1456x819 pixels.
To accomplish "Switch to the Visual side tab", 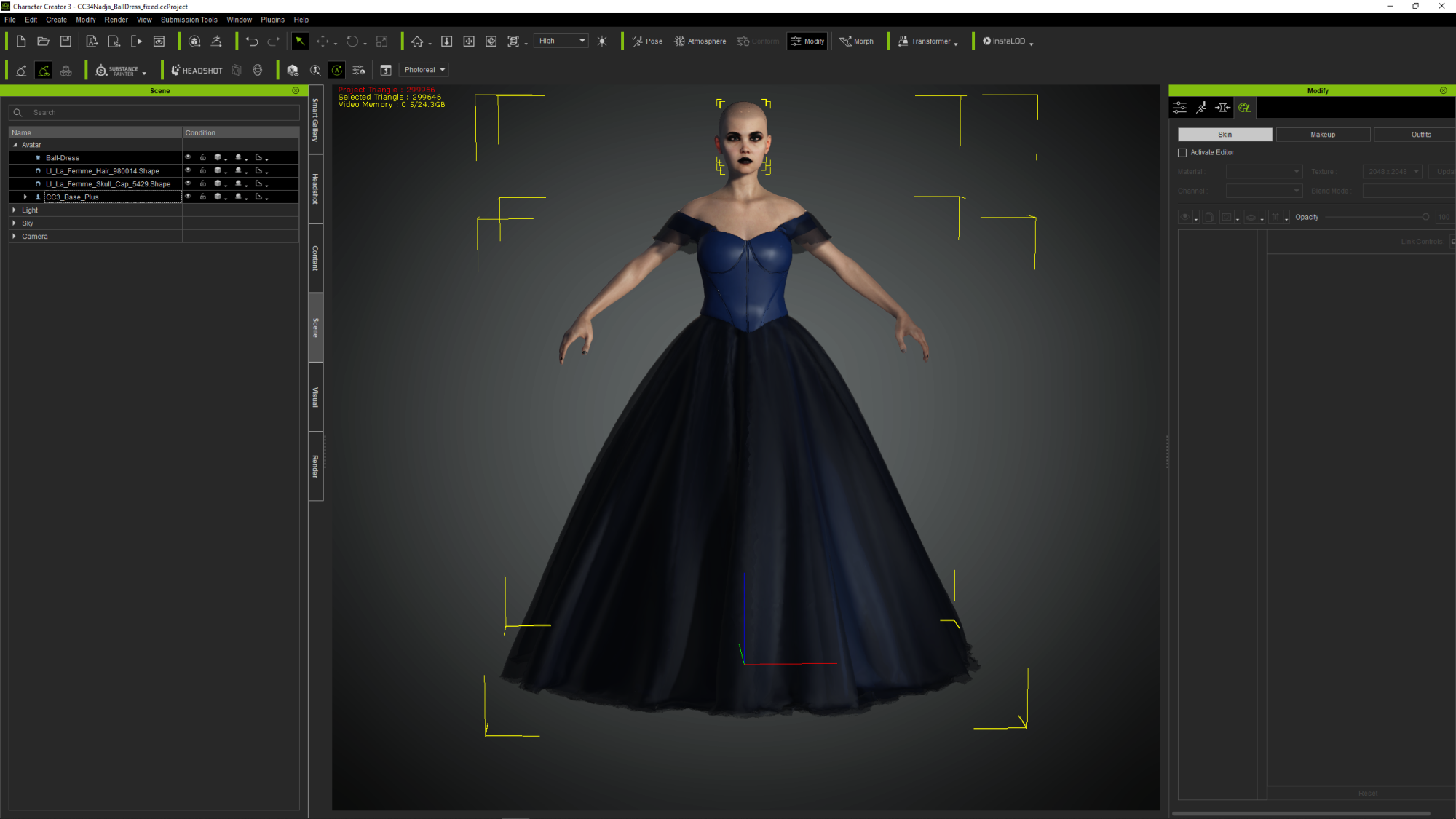I will (x=316, y=397).
